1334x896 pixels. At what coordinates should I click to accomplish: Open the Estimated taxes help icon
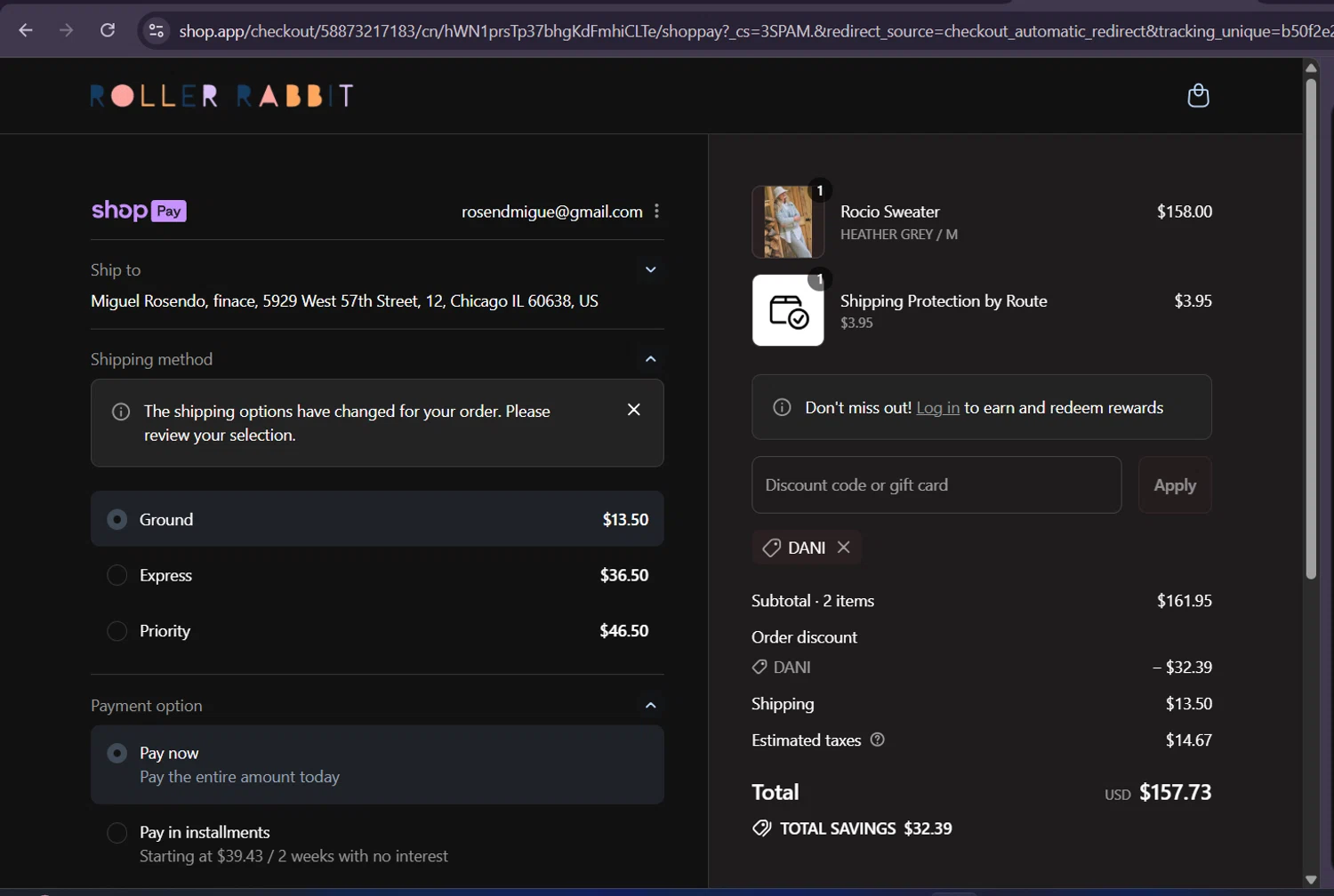coord(877,740)
